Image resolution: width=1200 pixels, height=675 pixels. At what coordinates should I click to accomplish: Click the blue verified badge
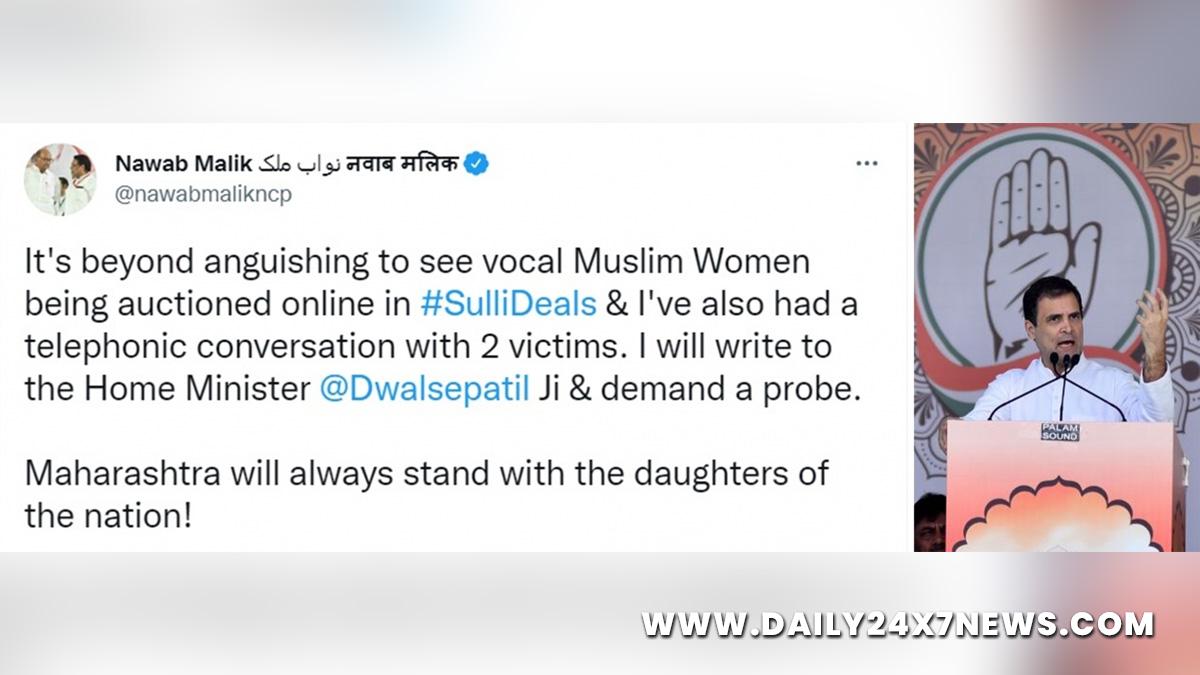(476, 164)
